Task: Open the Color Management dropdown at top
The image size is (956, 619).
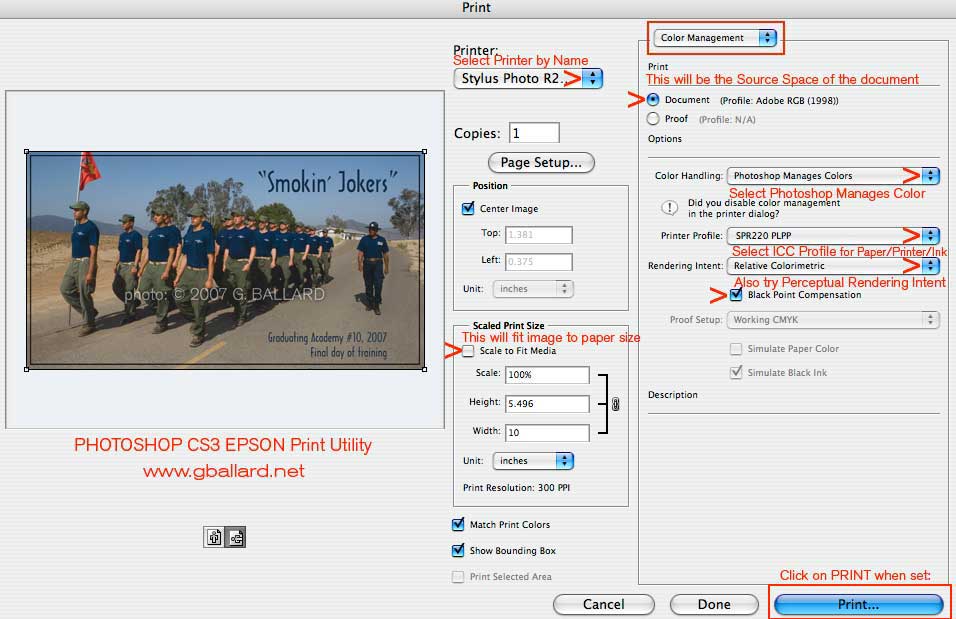Action: (x=715, y=38)
